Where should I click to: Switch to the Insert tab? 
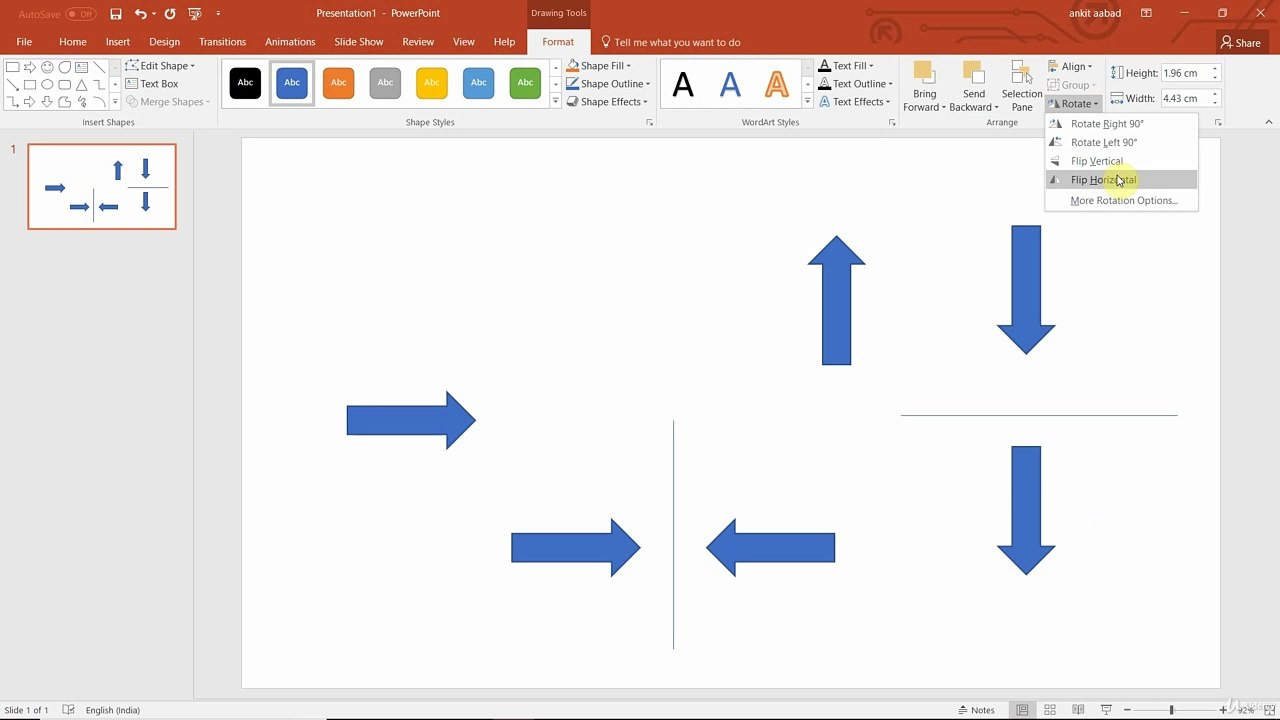(118, 42)
